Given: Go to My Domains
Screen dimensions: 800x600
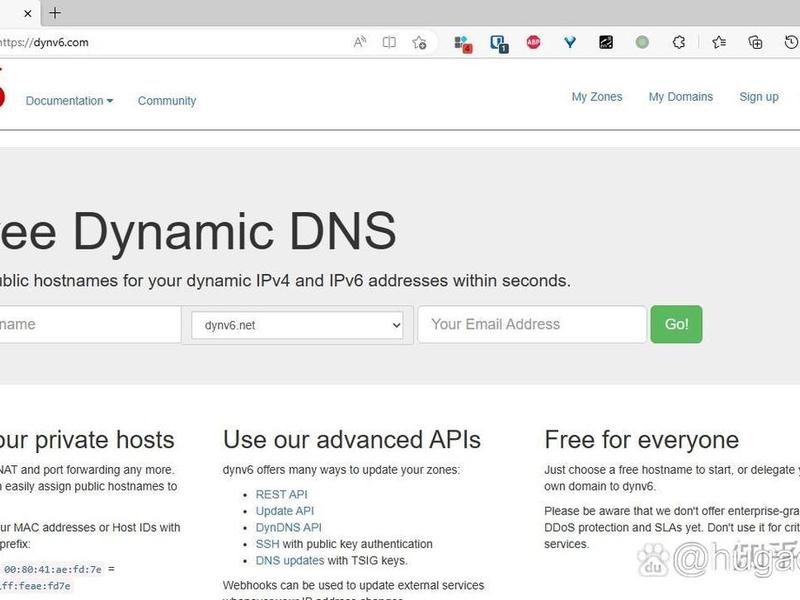Looking at the screenshot, I should click(681, 96).
